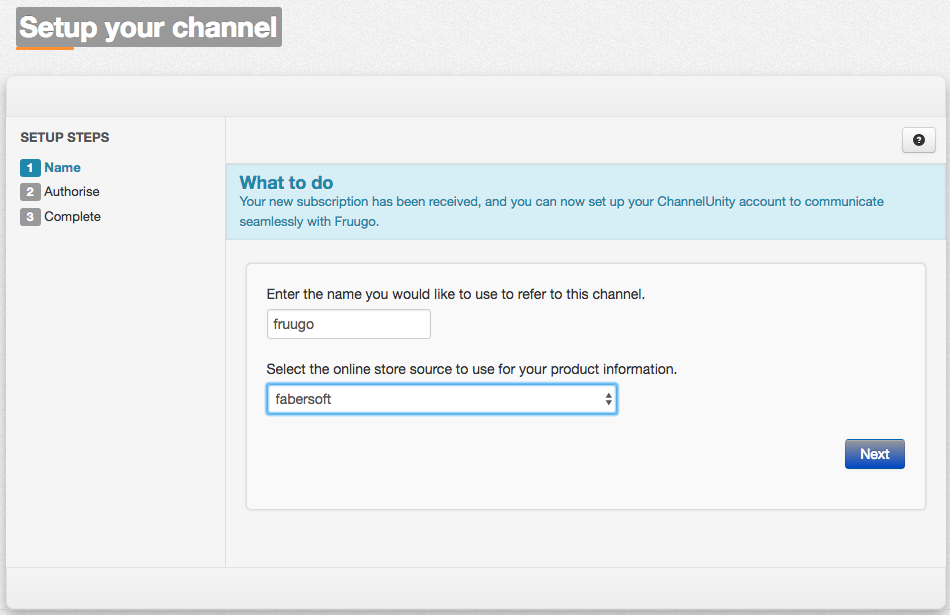Select step 1 number badge
The width and height of the screenshot is (950, 615).
(x=30, y=168)
